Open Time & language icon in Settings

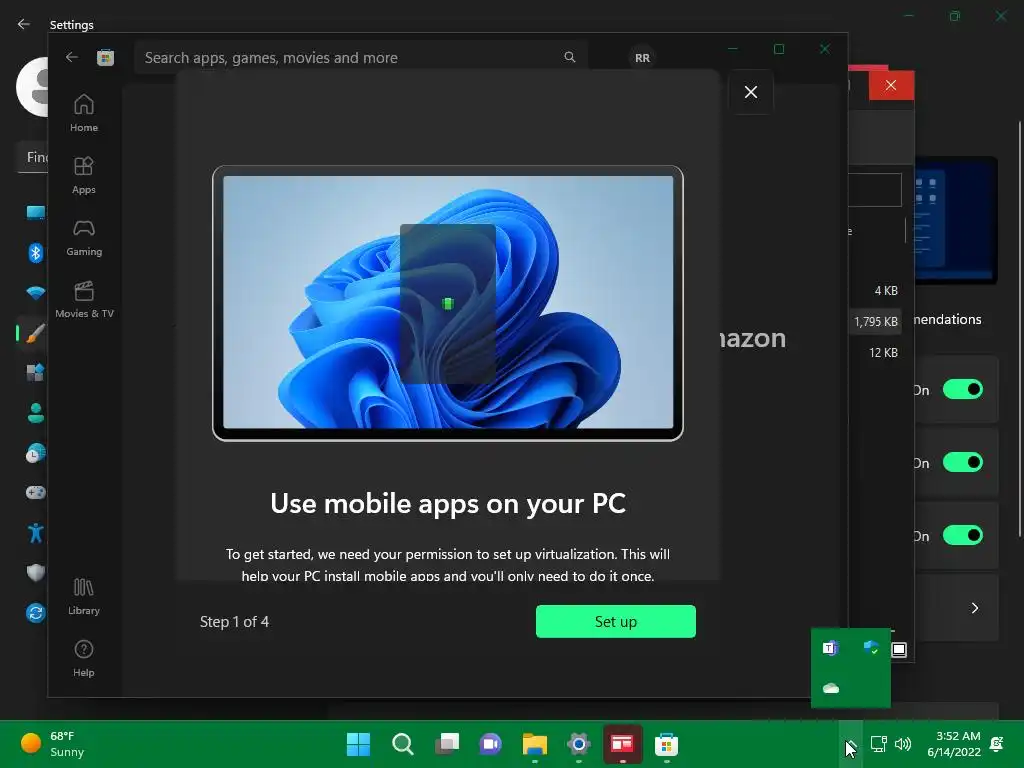tap(35, 453)
